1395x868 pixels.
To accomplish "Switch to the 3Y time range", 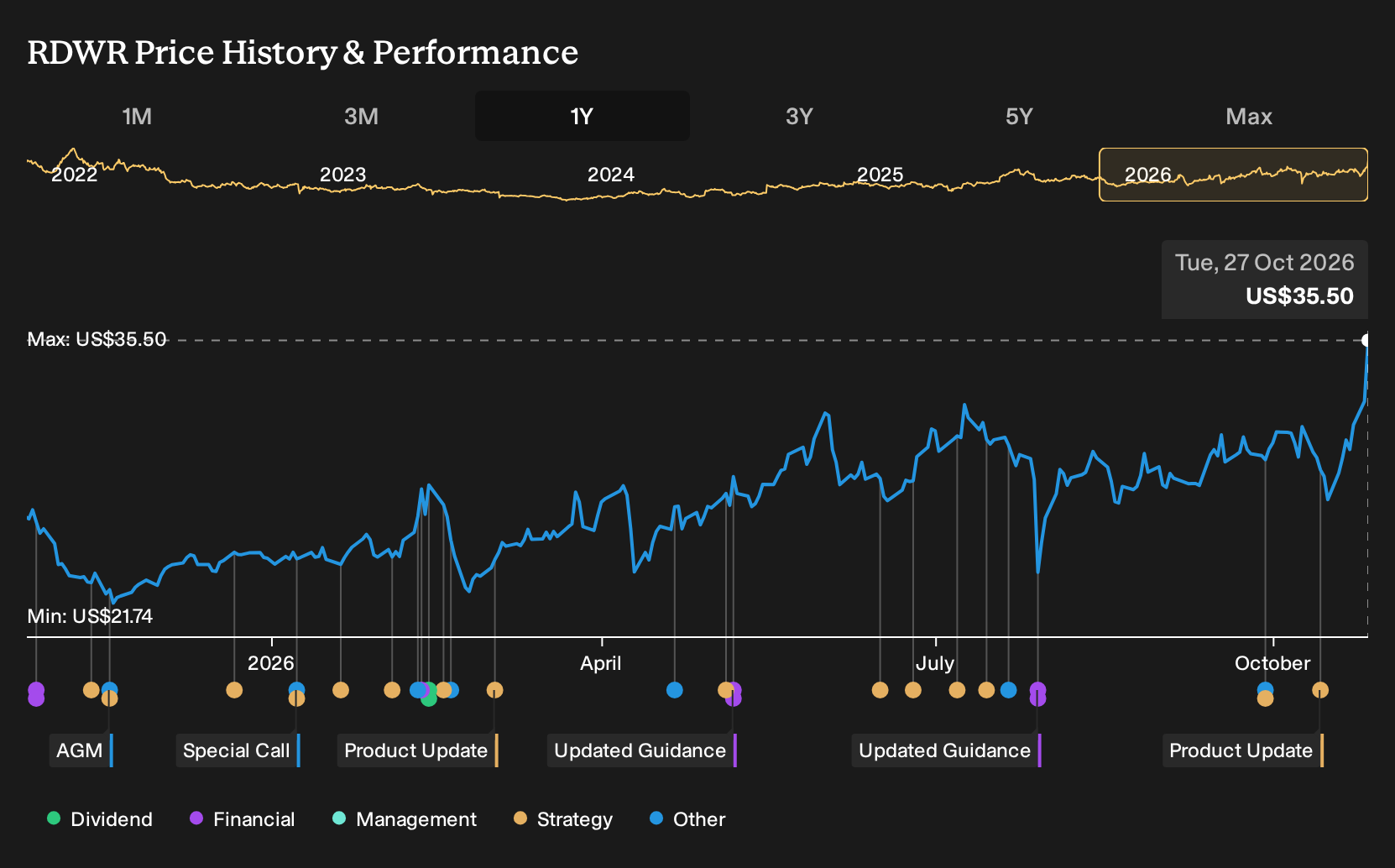I will click(799, 116).
